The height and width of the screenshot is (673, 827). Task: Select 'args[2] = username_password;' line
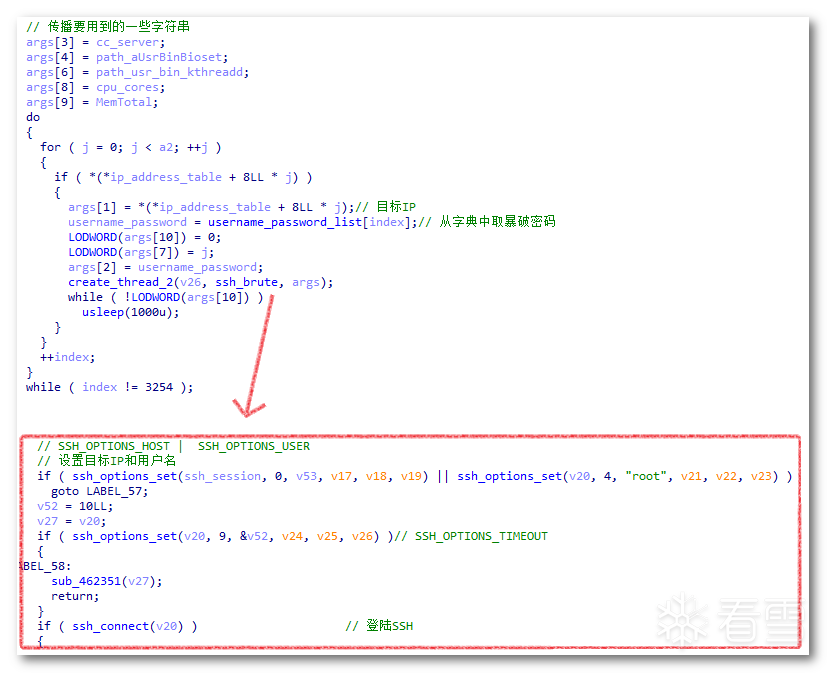pos(166,267)
